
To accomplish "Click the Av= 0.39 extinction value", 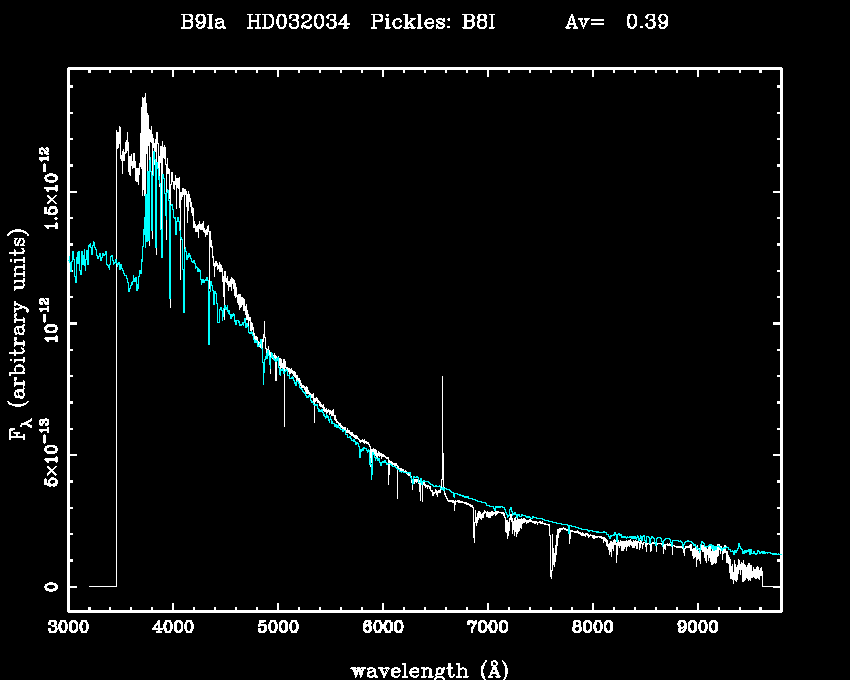I will [x=616, y=23].
